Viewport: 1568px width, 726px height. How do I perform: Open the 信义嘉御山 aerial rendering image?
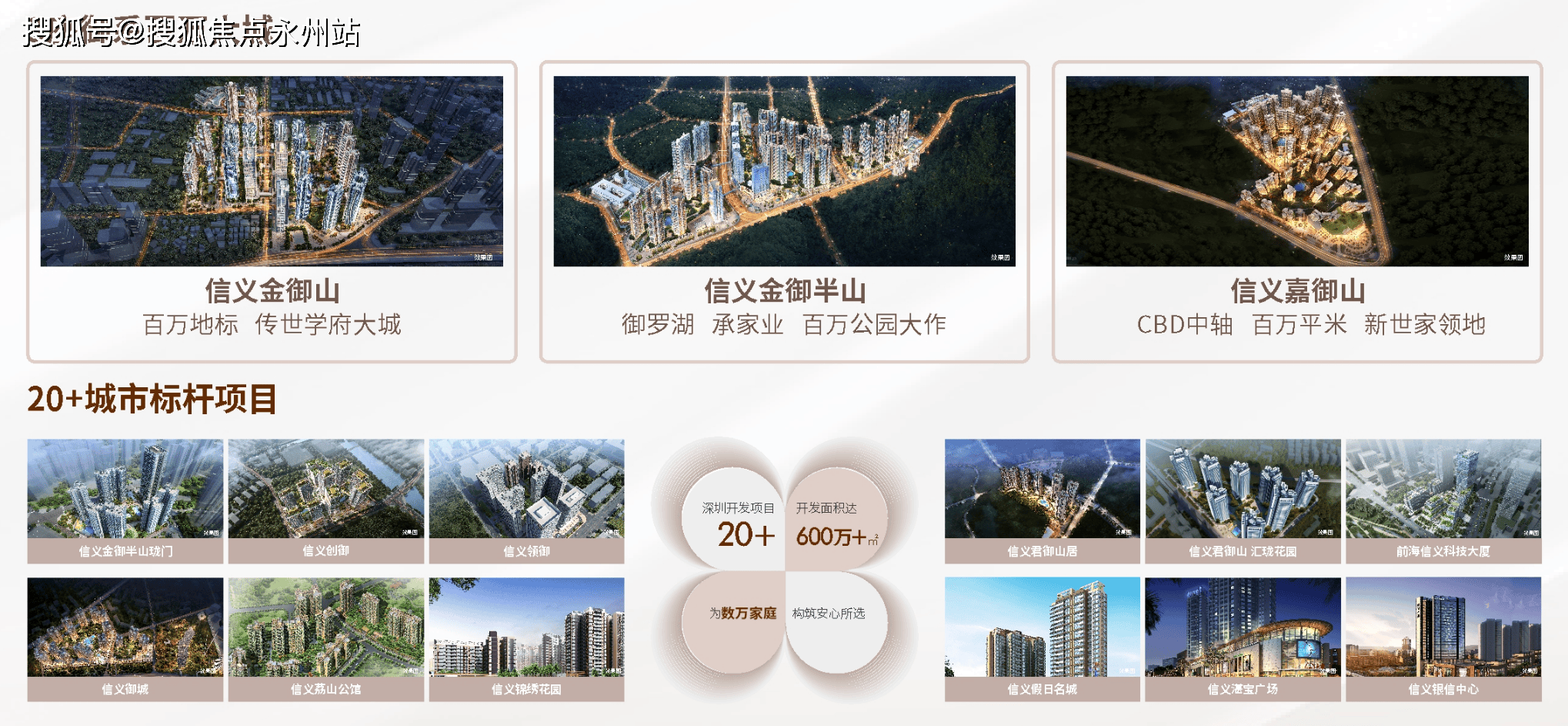click(1297, 171)
